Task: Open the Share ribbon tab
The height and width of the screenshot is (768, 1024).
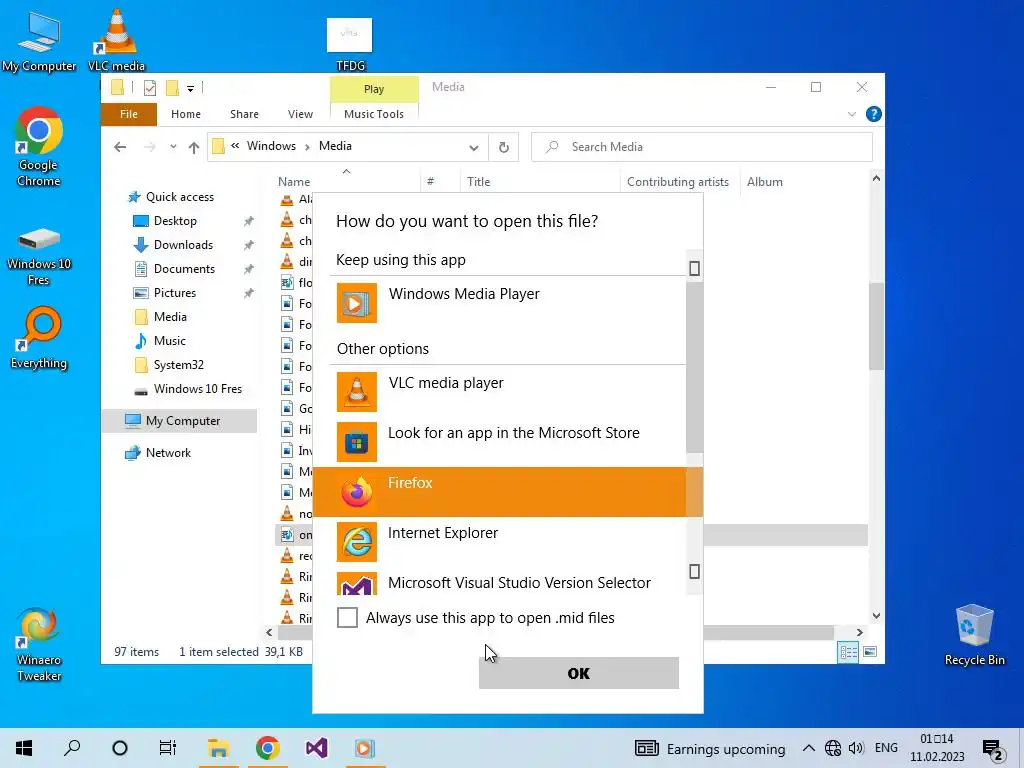Action: 244,114
